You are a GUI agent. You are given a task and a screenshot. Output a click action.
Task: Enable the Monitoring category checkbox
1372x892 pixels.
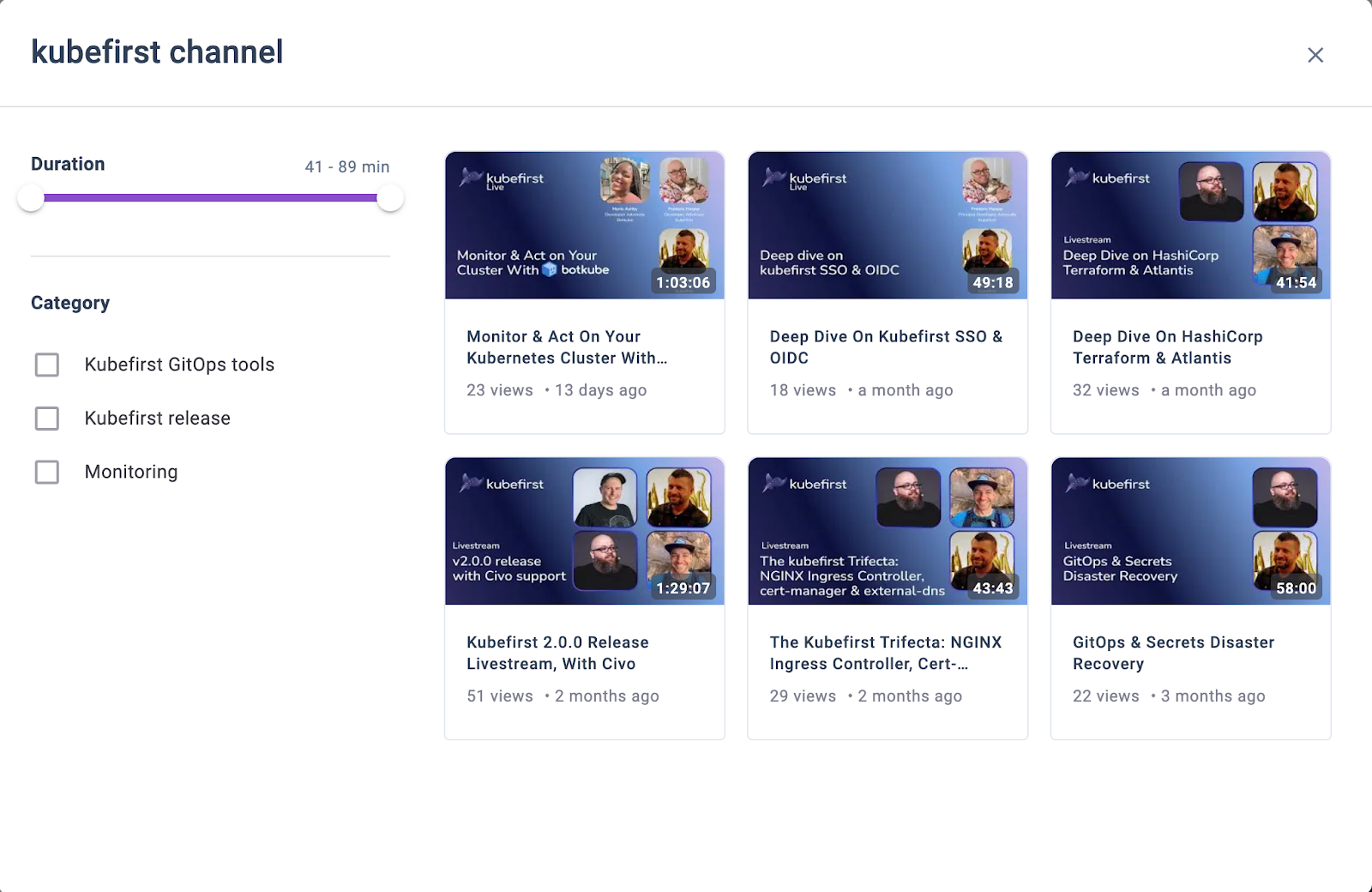coord(47,473)
